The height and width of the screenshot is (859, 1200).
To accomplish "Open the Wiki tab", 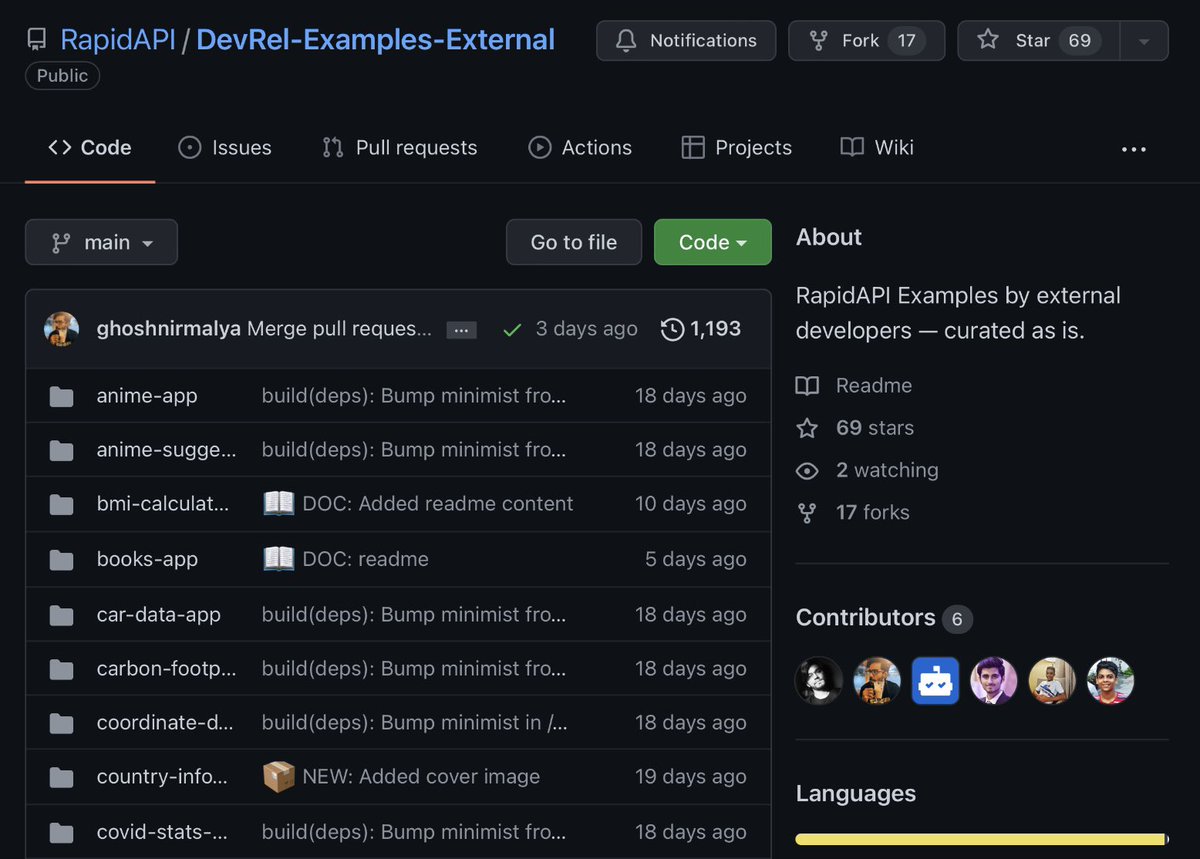I will point(877,148).
